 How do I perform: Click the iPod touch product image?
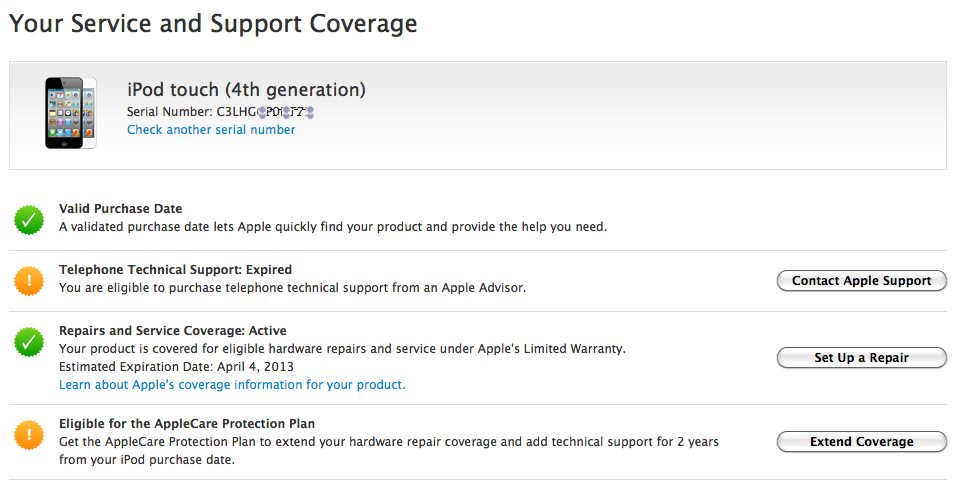(x=70, y=112)
